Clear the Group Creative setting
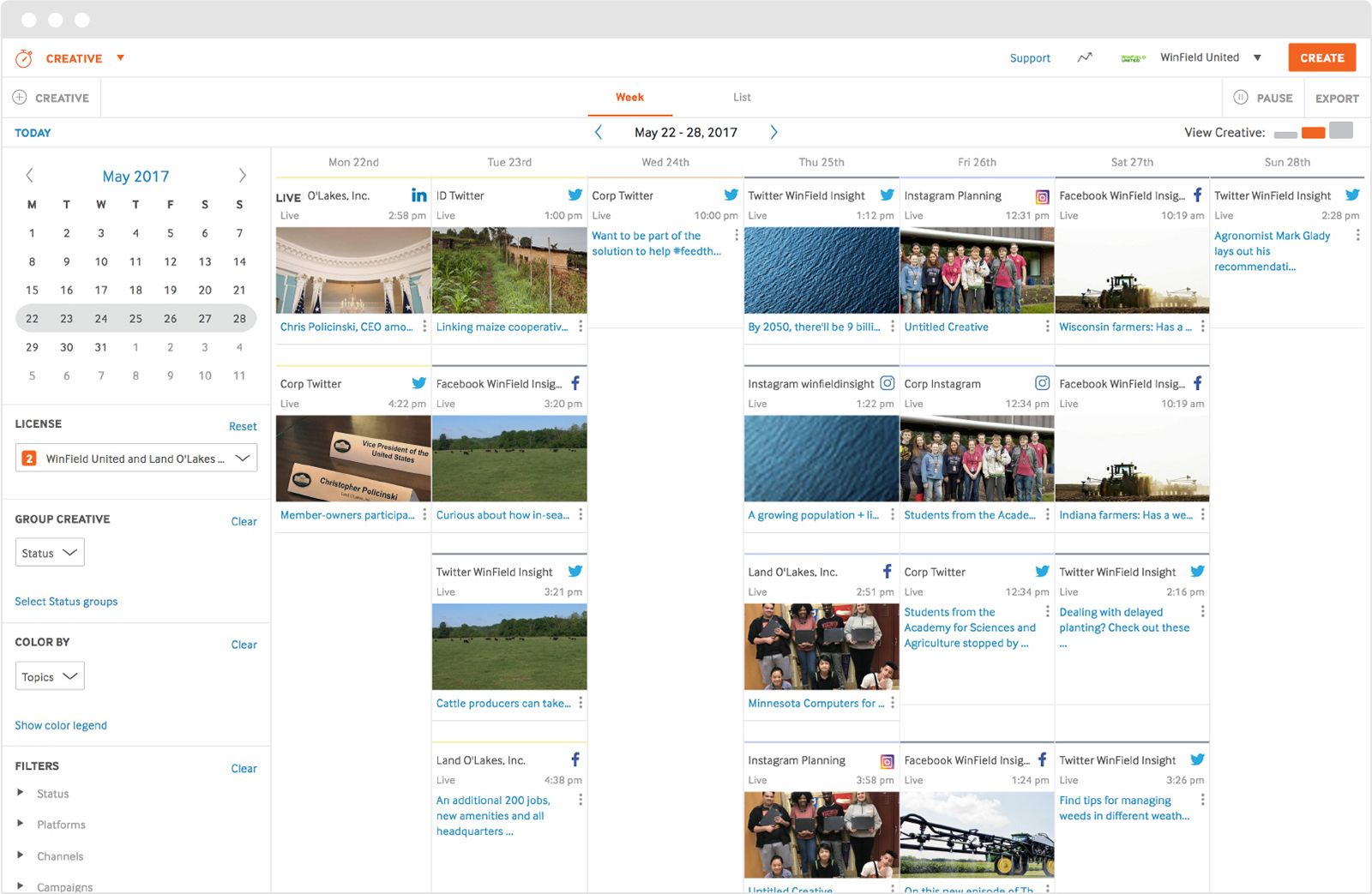 [244, 521]
